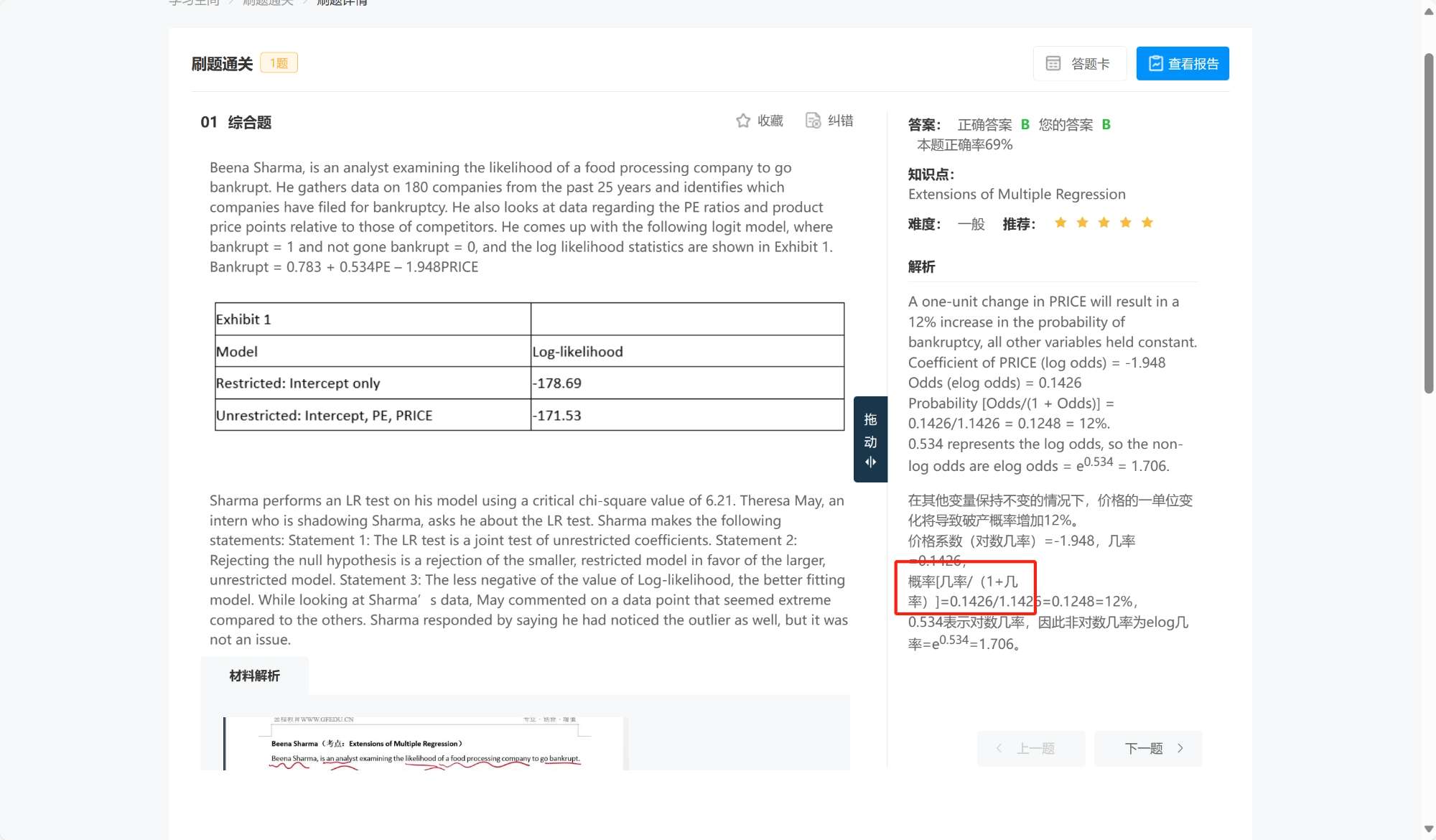Click the 下一题 right chevron arrow
Viewport: 1436px width, 840px height.
pyautogui.click(x=1180, y=749)
